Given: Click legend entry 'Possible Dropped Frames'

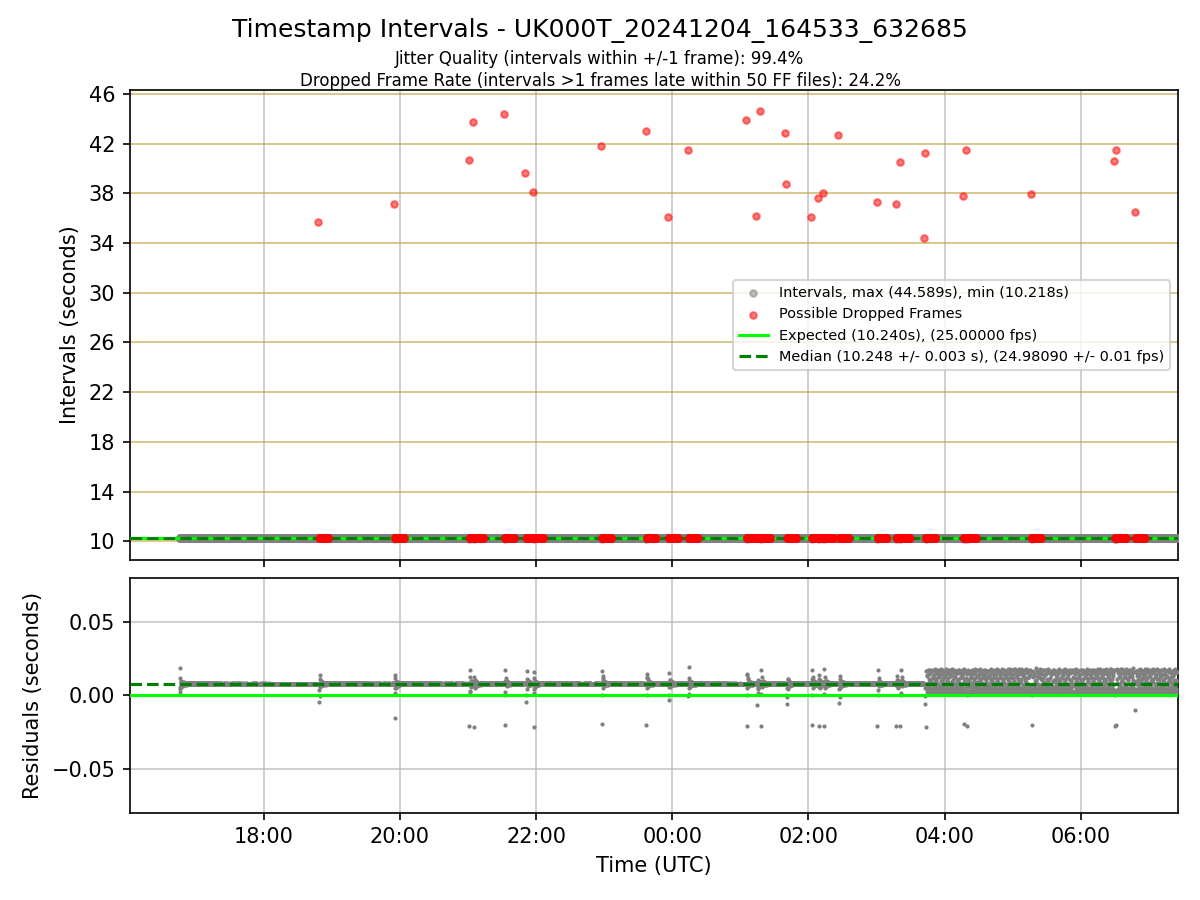Looking at the screenshot, I should [x=870, y=313].
